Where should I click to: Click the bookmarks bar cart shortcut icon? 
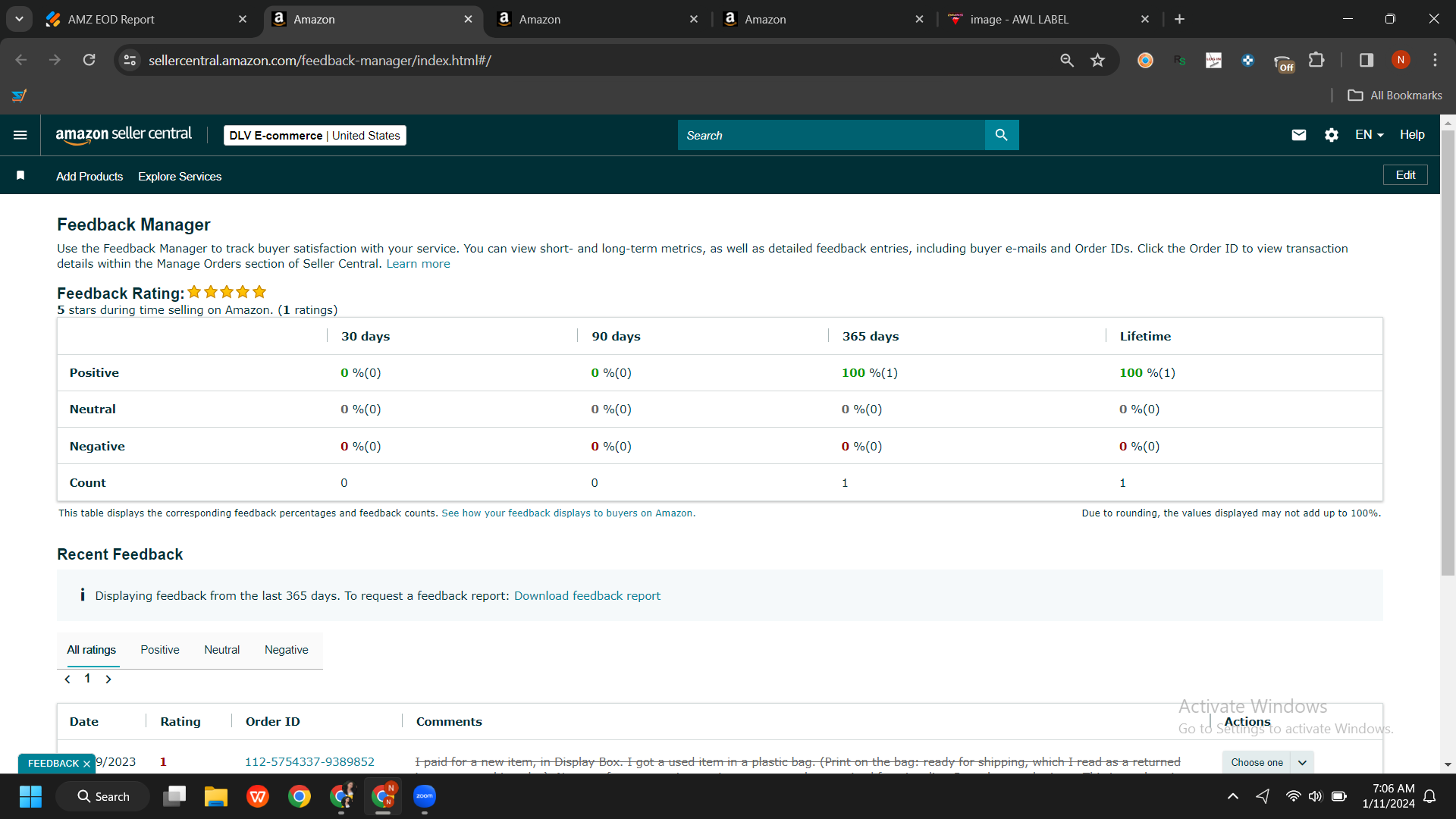pos(20,96)
